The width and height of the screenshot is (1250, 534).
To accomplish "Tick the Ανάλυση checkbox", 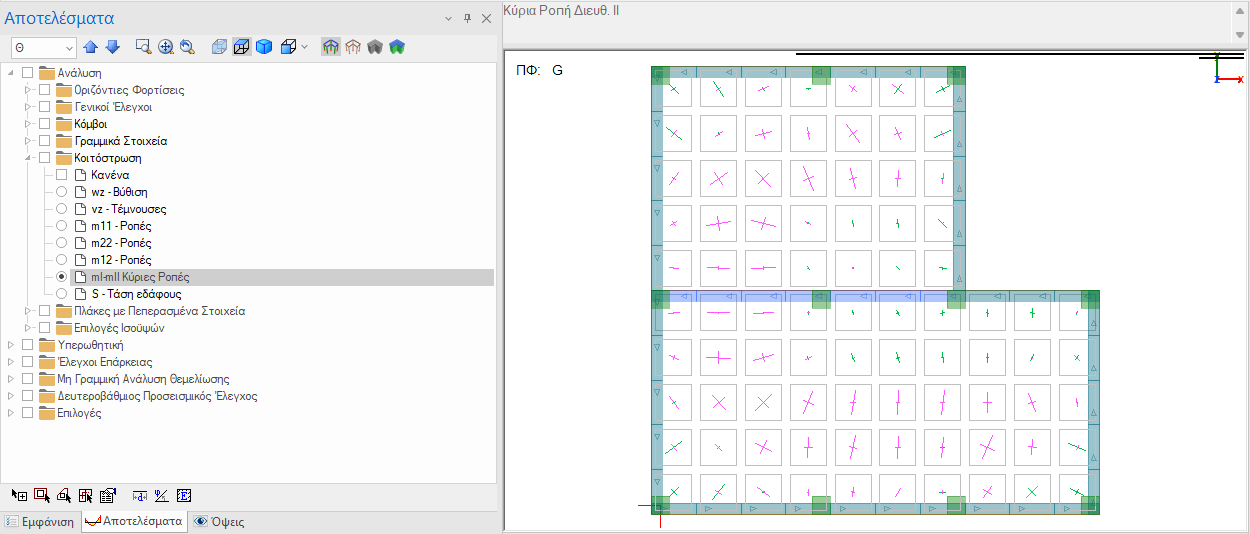I will (27, 73).
